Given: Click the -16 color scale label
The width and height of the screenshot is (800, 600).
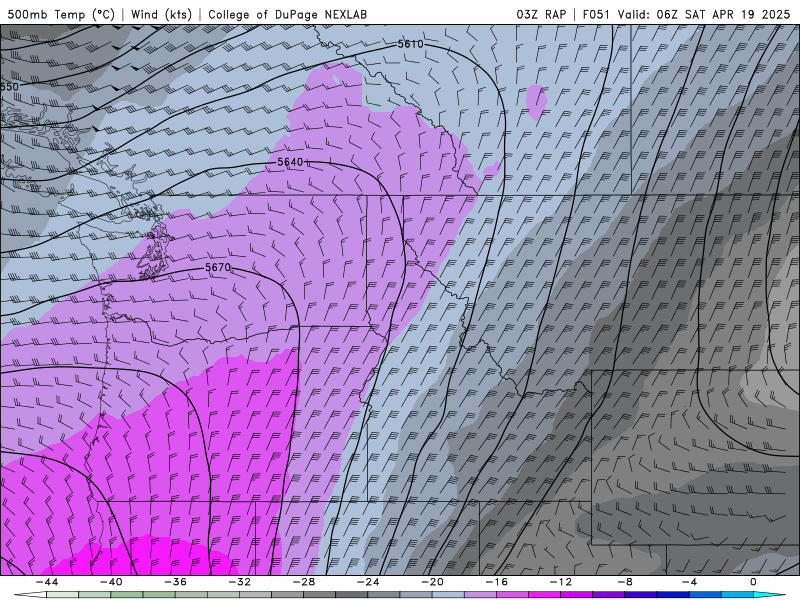Looking at the screenshot, I should pyautogui.click(x=496, y=582).
